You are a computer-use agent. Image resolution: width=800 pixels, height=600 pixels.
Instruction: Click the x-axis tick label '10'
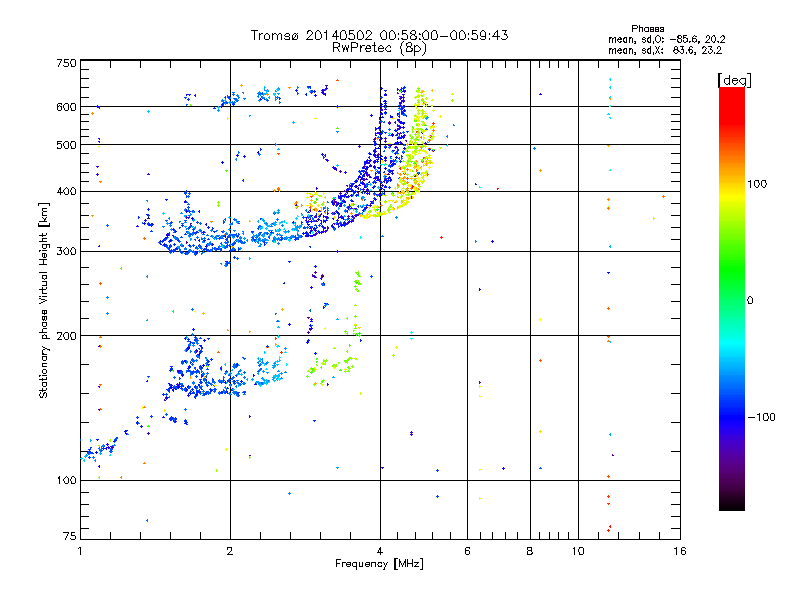(578, 551)
